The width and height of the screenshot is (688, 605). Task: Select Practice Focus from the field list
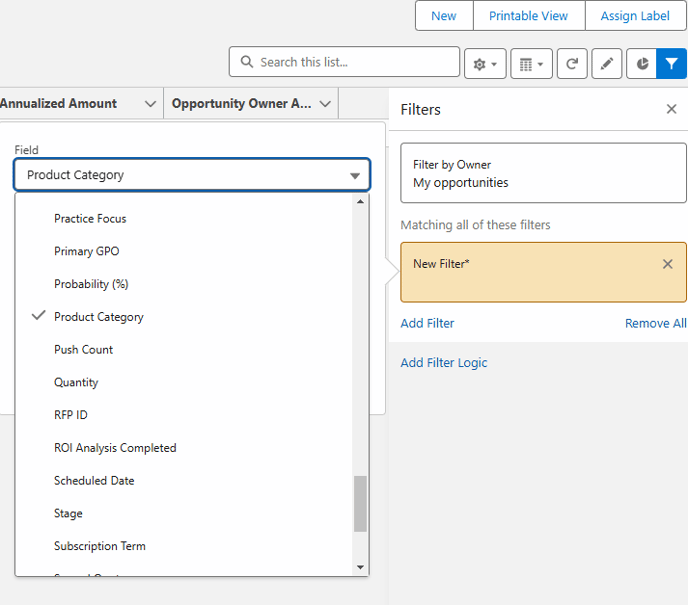[x=90, y=219]
